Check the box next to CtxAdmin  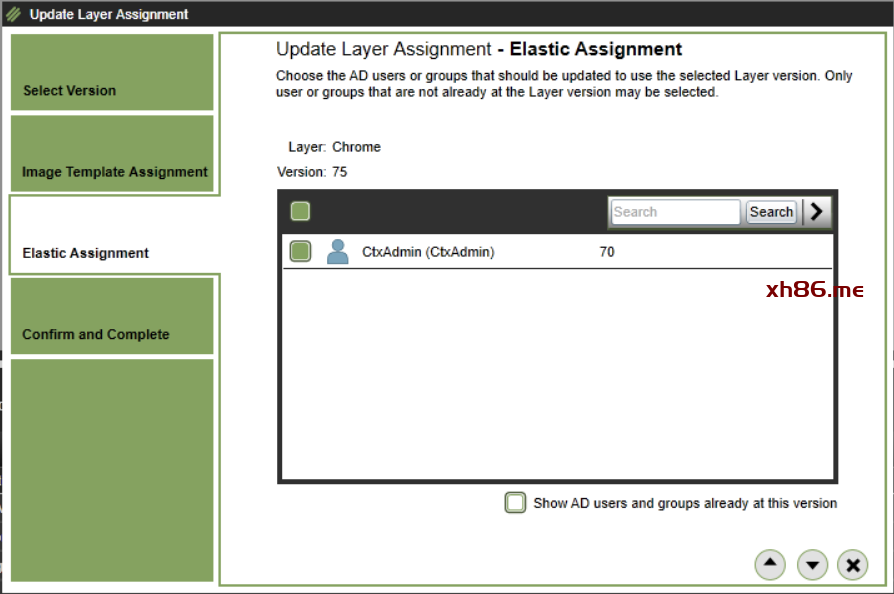point(300,252)
